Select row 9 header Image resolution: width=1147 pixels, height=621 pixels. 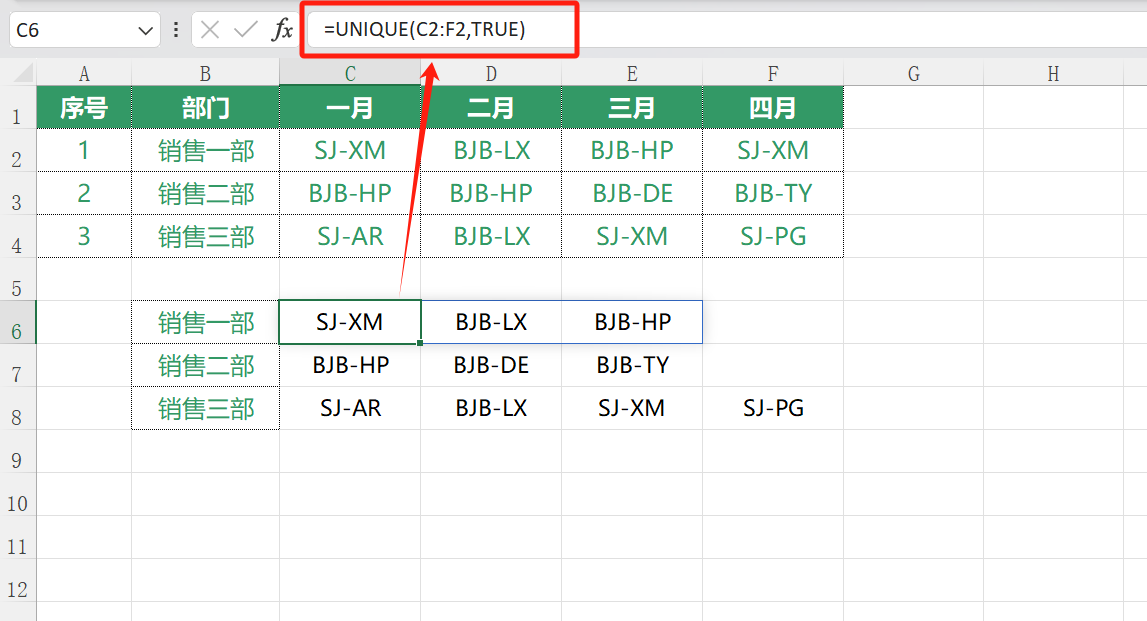[x=18, y=451]
